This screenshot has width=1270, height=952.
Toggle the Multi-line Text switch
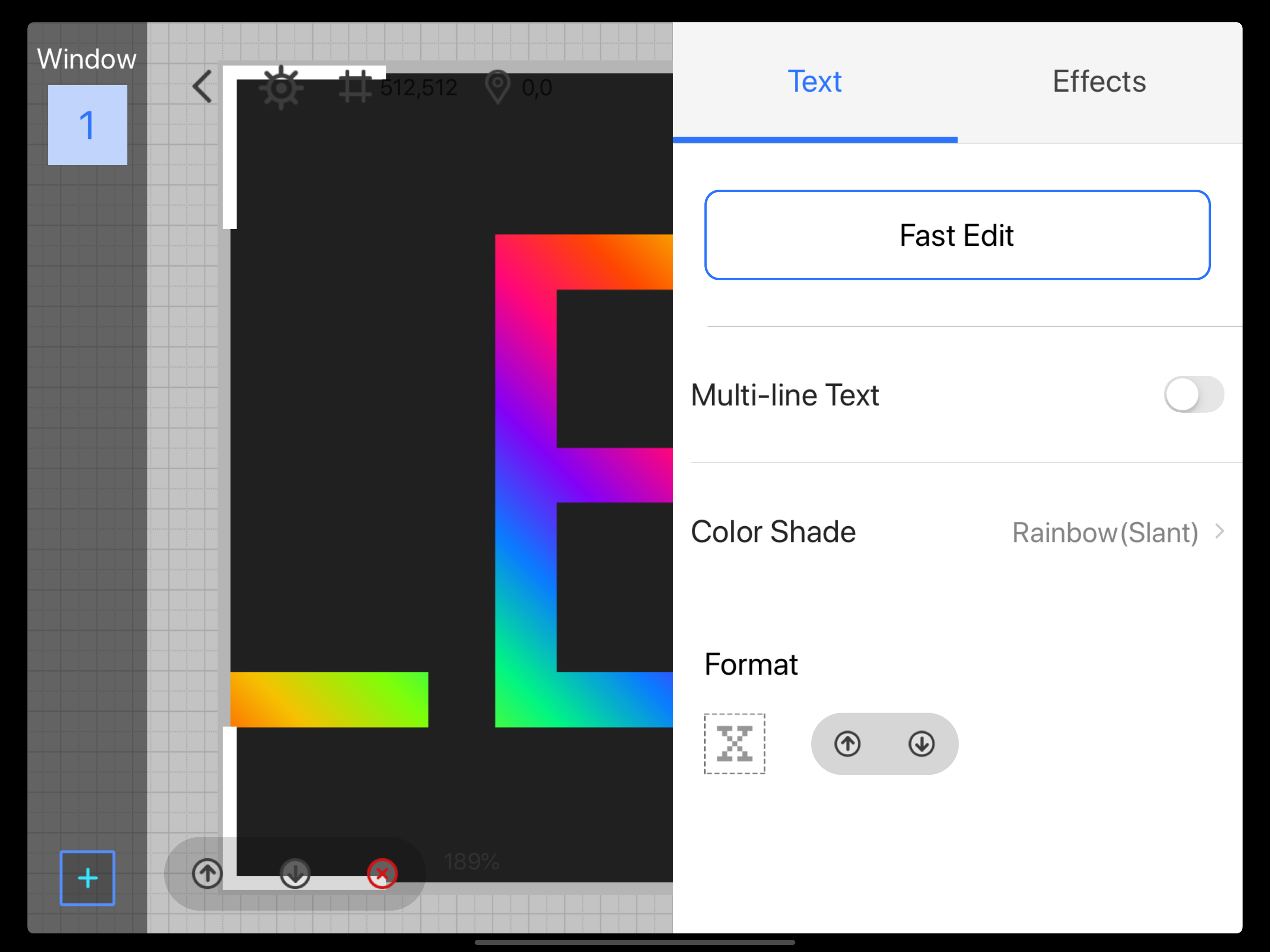click(1194, 395)
